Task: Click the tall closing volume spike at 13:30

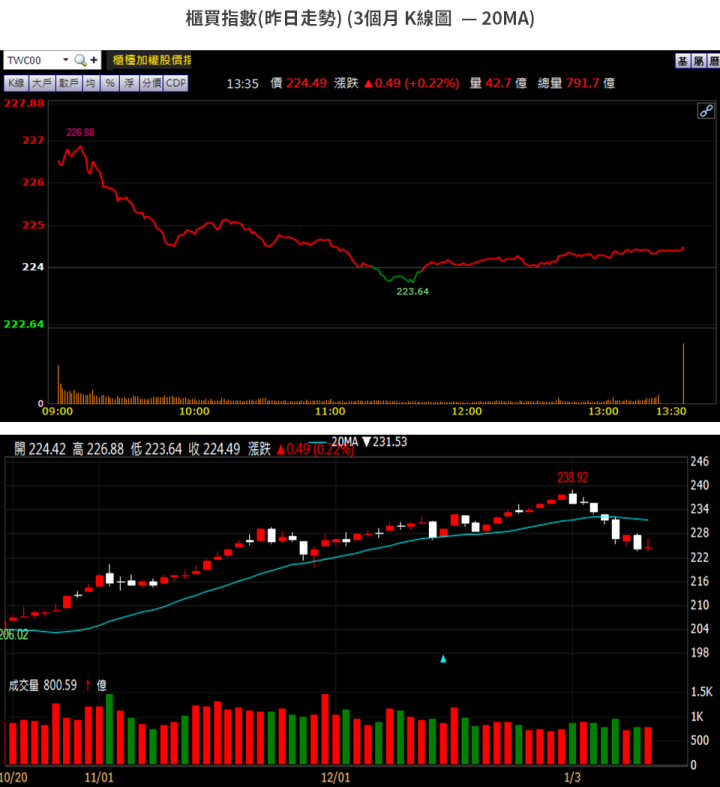Action: point(683,373)
